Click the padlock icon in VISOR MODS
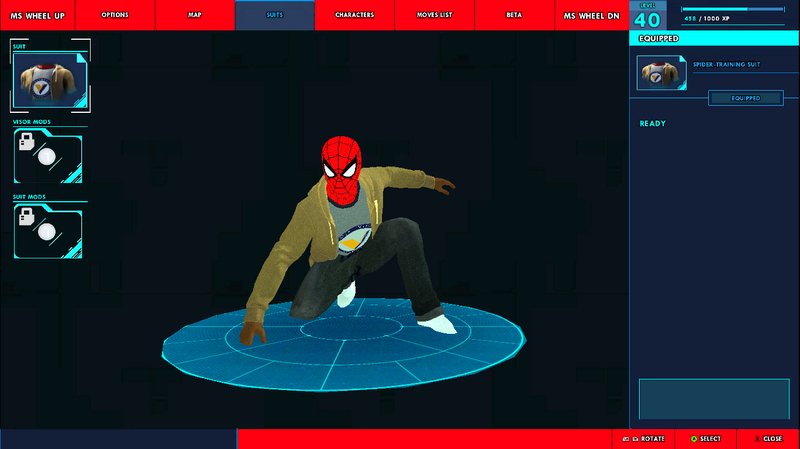This screenshot has height=449, width=800. coord(27,141)
